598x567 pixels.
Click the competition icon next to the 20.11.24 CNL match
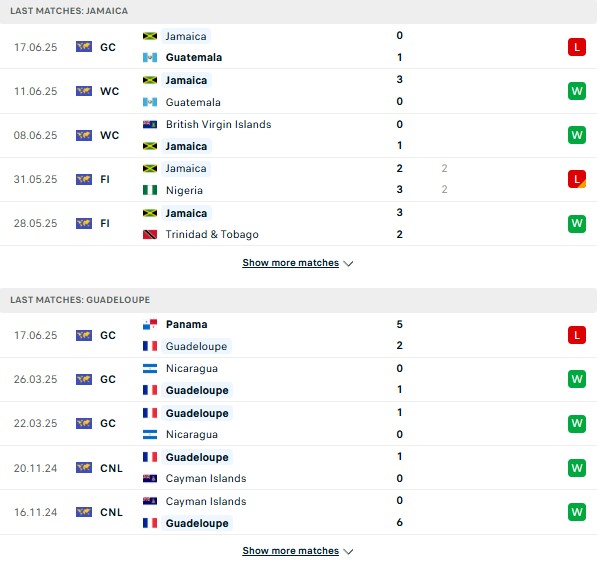tap(84, 467)
